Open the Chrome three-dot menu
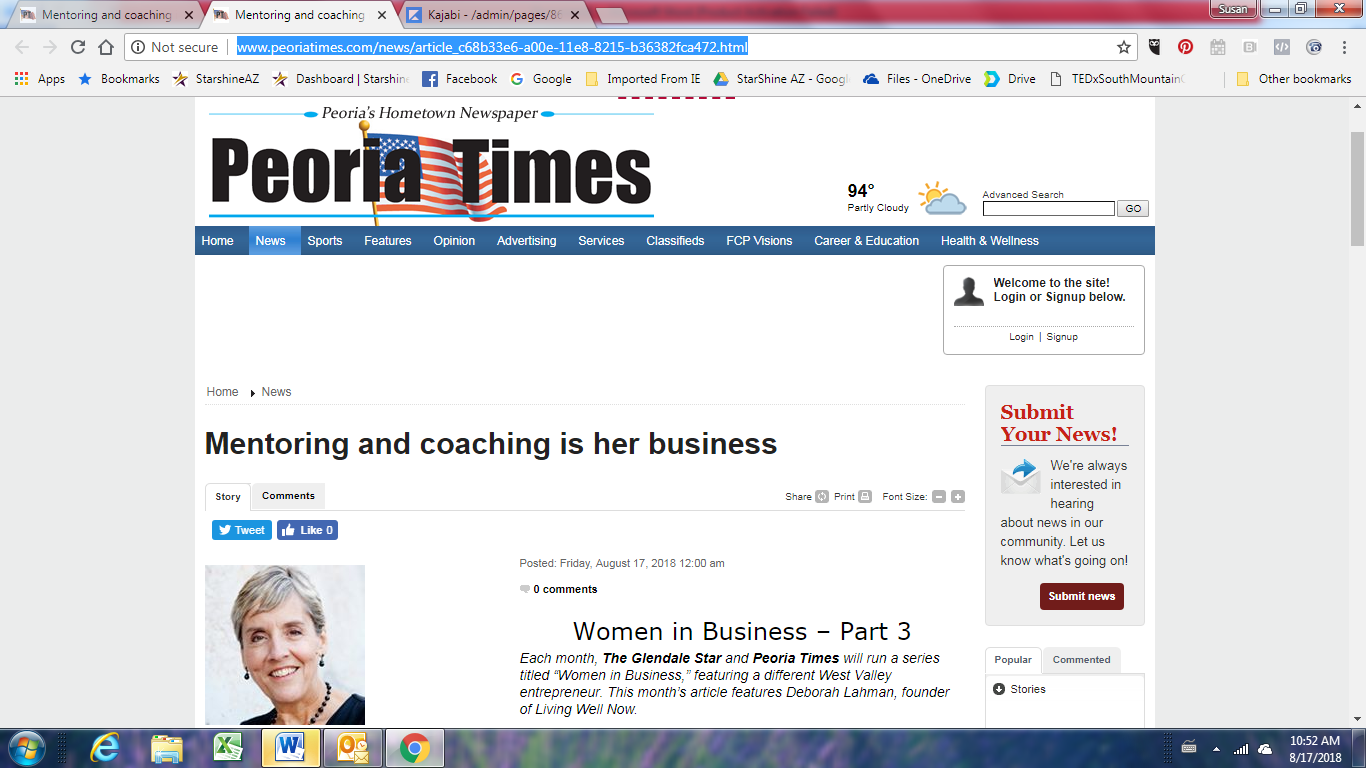 (1345, 47)
